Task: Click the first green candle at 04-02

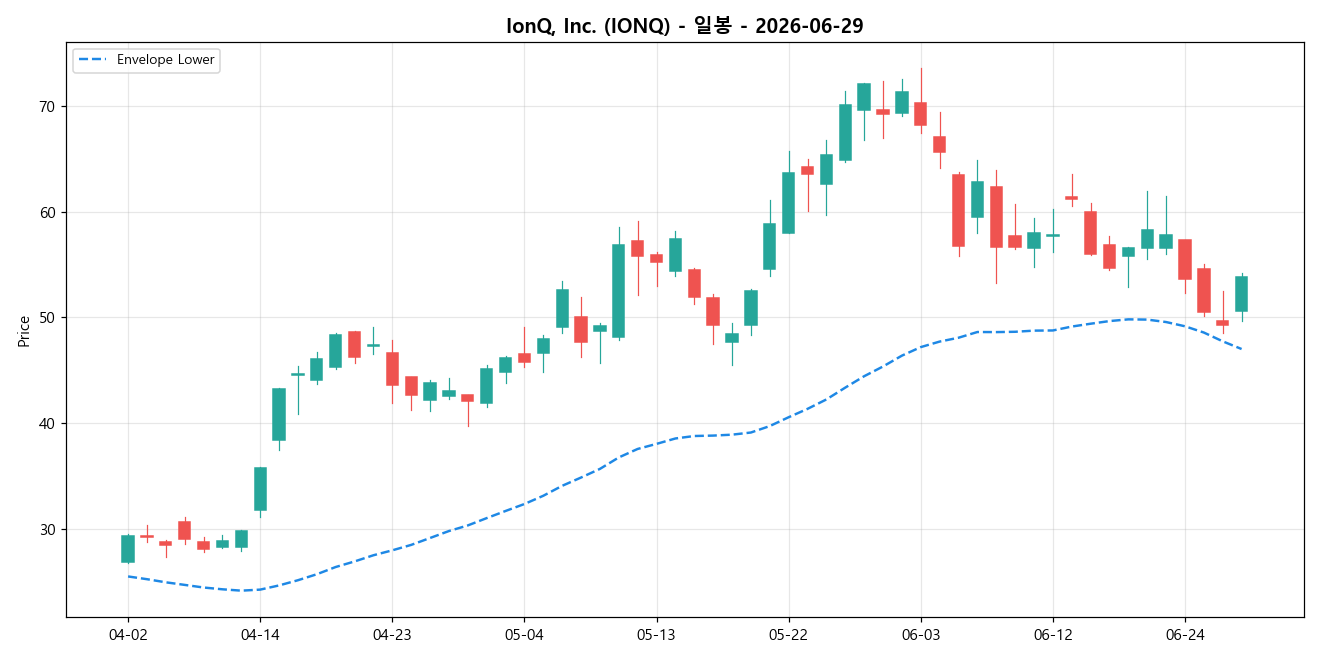Action: click(128, 549)
